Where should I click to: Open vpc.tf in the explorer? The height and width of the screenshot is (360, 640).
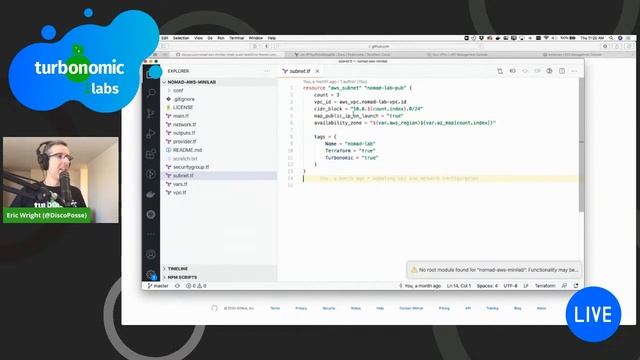point(218,192)
